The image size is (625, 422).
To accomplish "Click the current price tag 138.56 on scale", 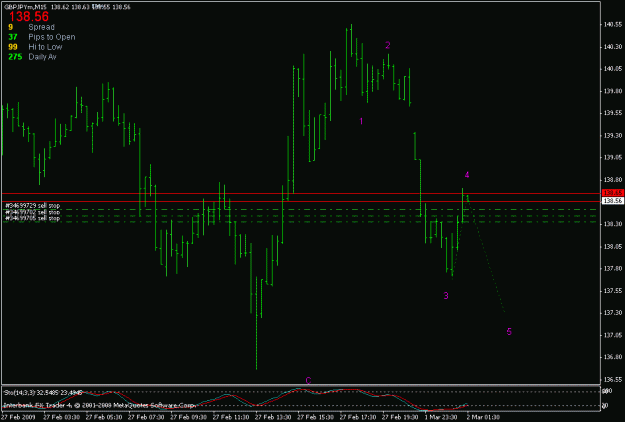I will click(613, 201).
